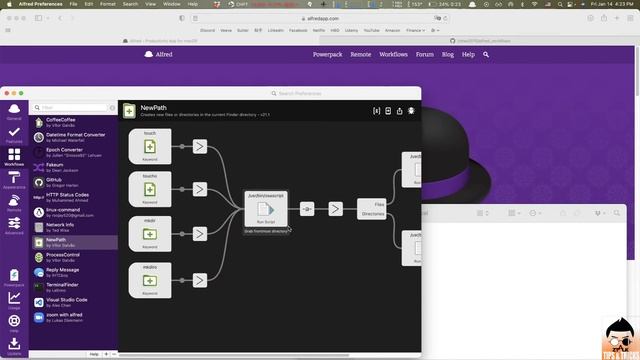Select the NewPath workflow in list
Screen dimensions: 640x360
[75, 242]
